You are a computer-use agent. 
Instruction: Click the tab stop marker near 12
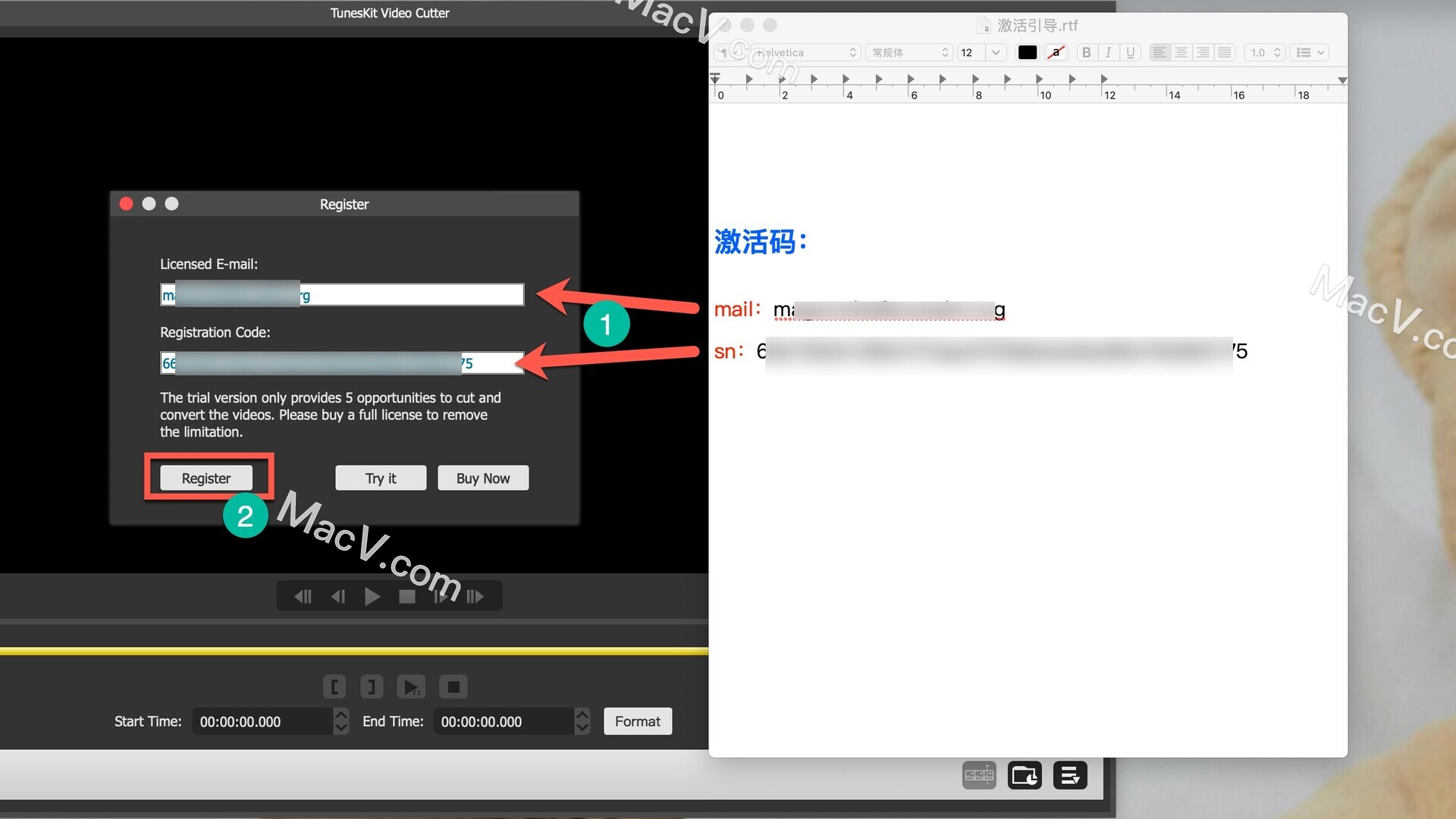click(x=1104, y=79)
